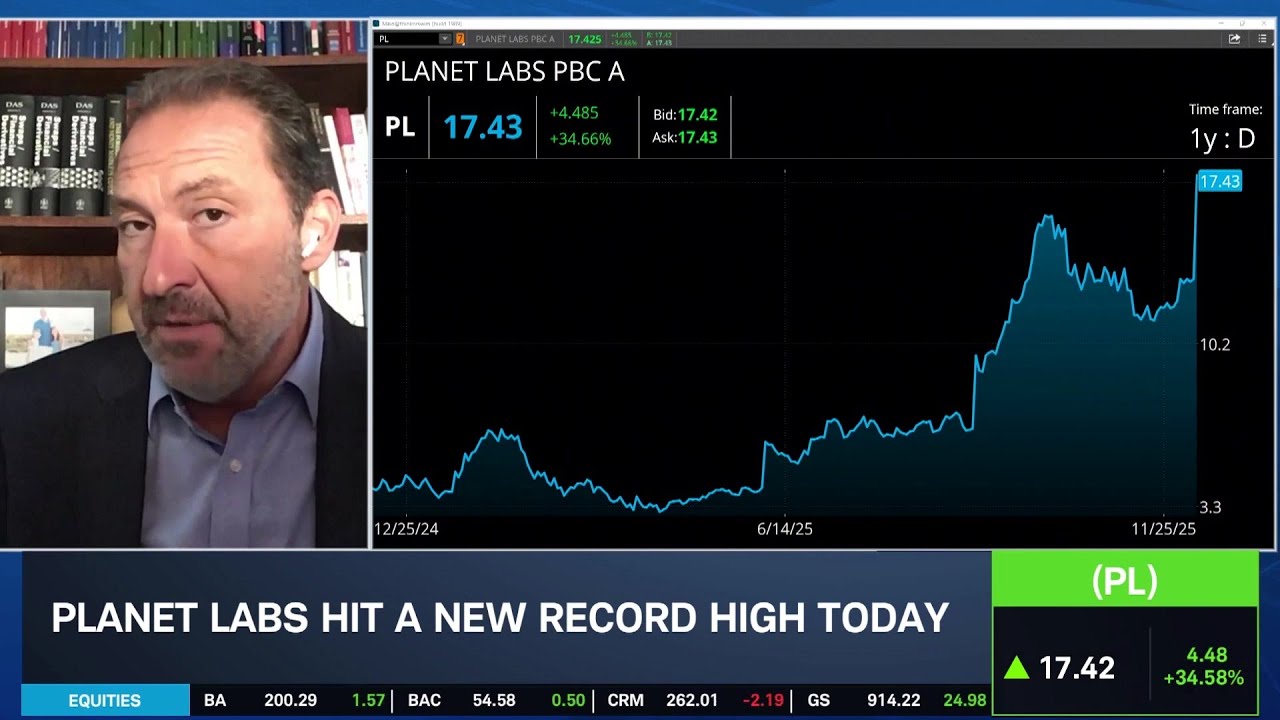Image resolution: width=1280 pixels, height=720 pixels.
Task: Click the PL symbol input field
Action: point(408,39)
